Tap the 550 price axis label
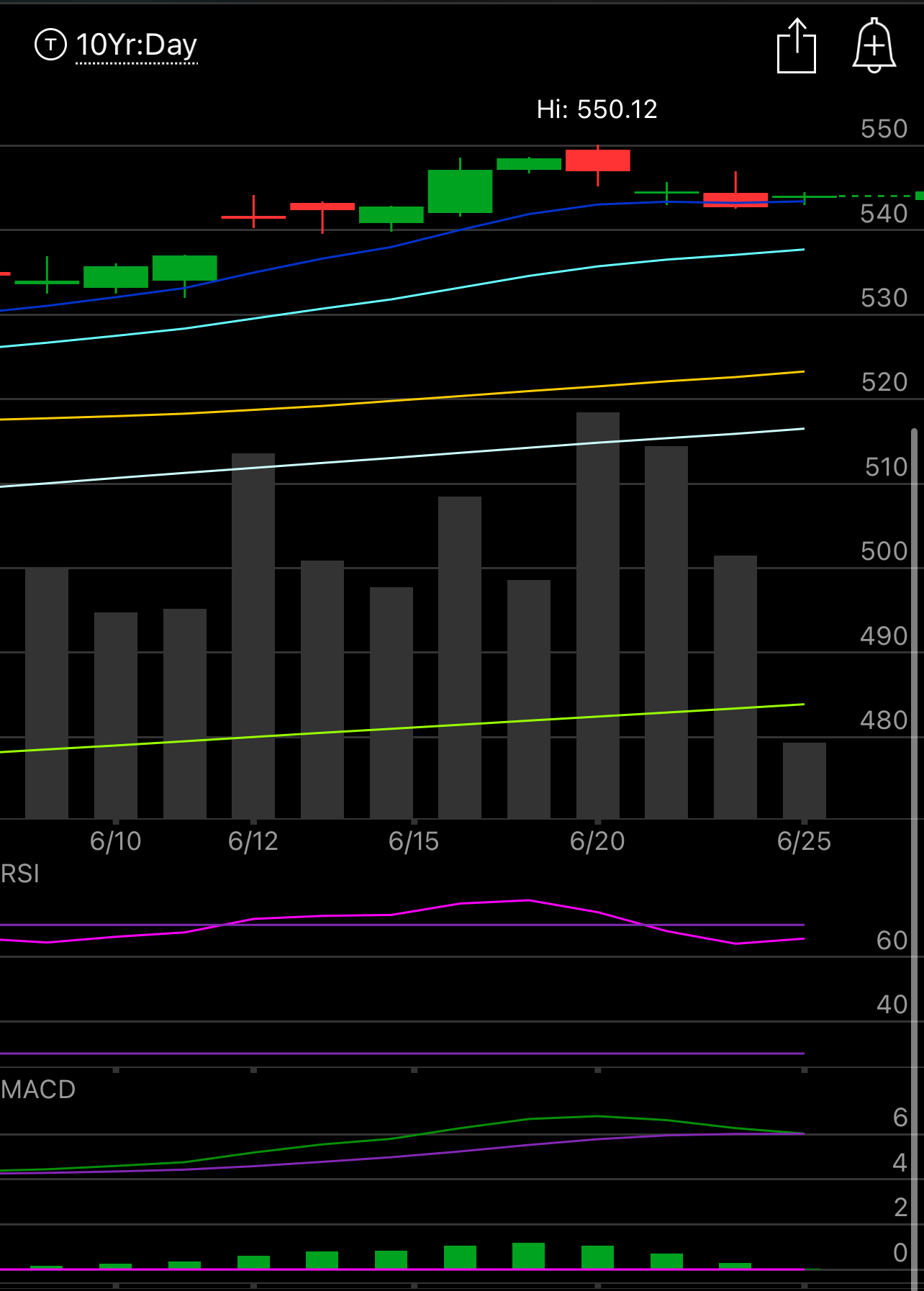 pyautogui.click(x=884, y=129)
